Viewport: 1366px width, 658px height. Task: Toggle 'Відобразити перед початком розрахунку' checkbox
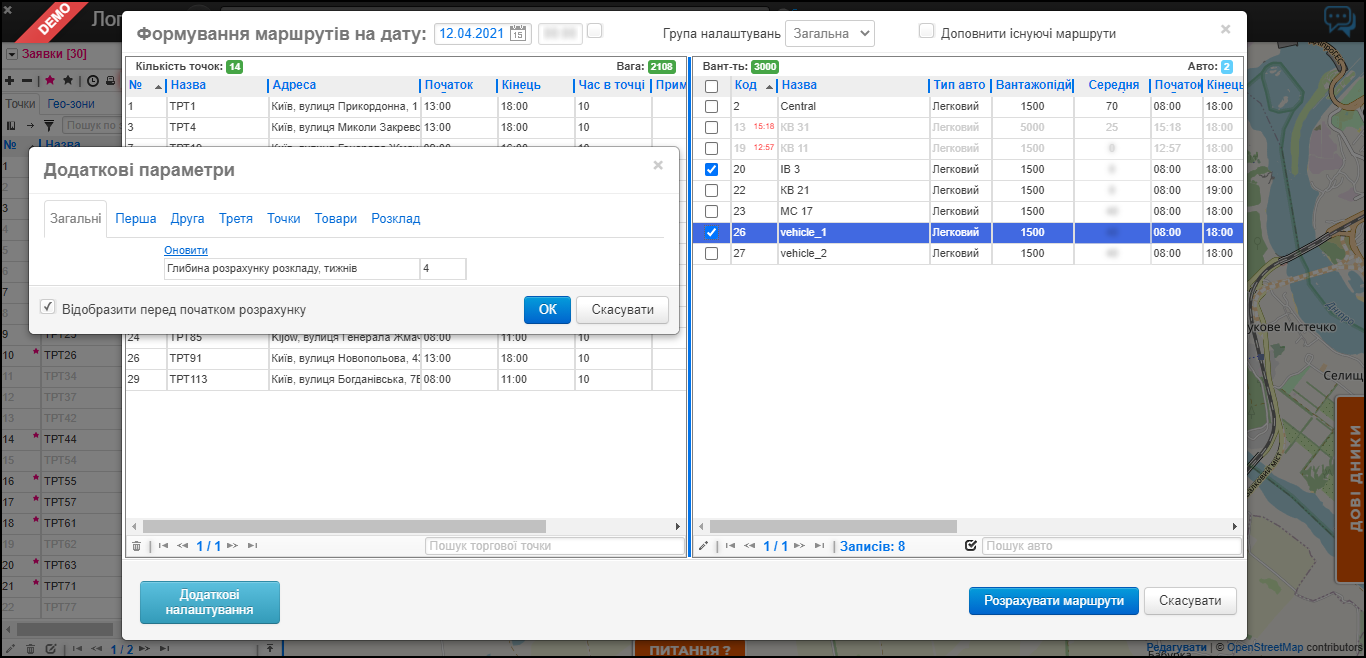click(47, 308)
